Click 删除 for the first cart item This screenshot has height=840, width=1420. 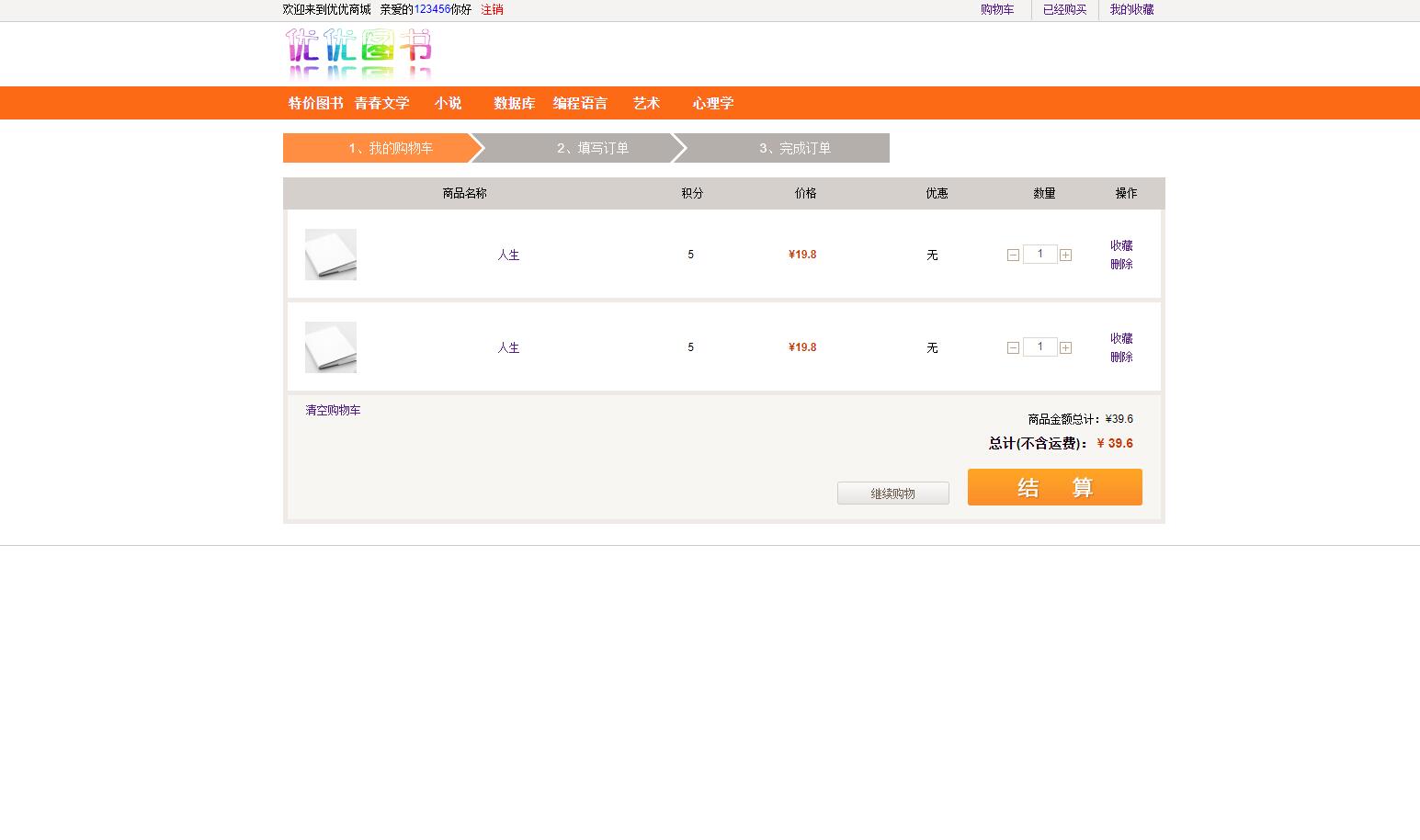coord(1121,264)
